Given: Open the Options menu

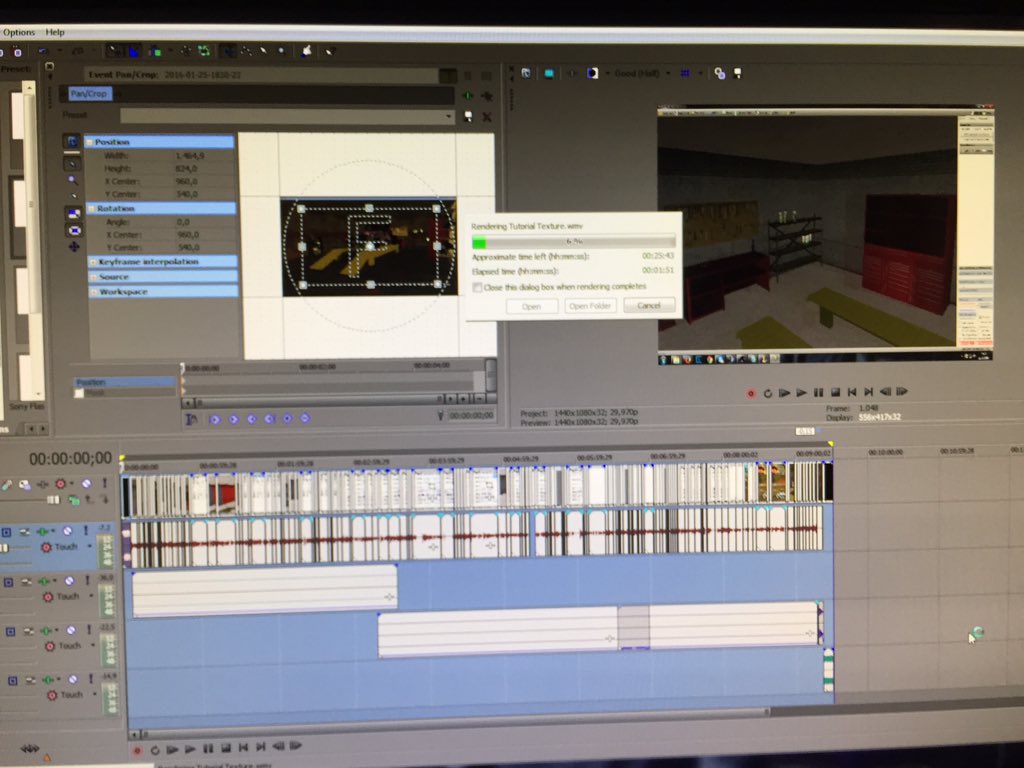Looking at the screenshot, I should 18,32.
